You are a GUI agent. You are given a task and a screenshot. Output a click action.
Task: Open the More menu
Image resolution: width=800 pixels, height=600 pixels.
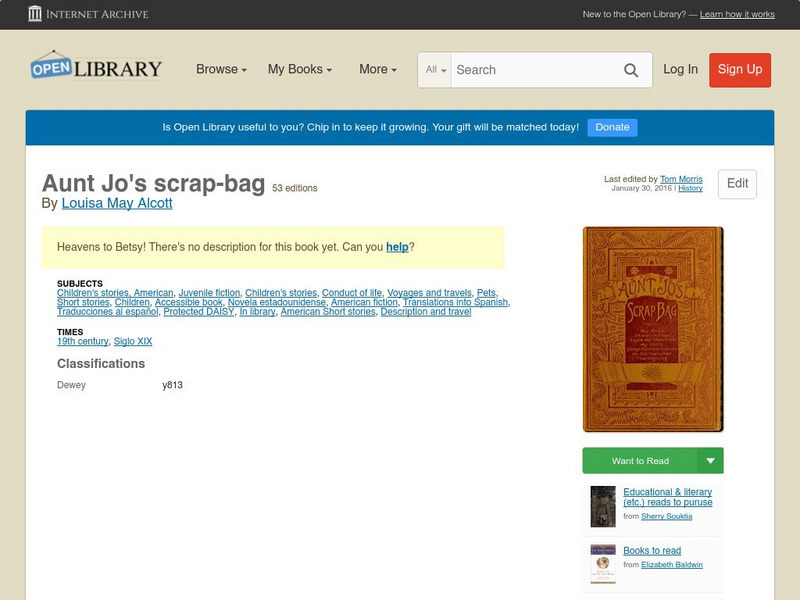click(375, 70)
